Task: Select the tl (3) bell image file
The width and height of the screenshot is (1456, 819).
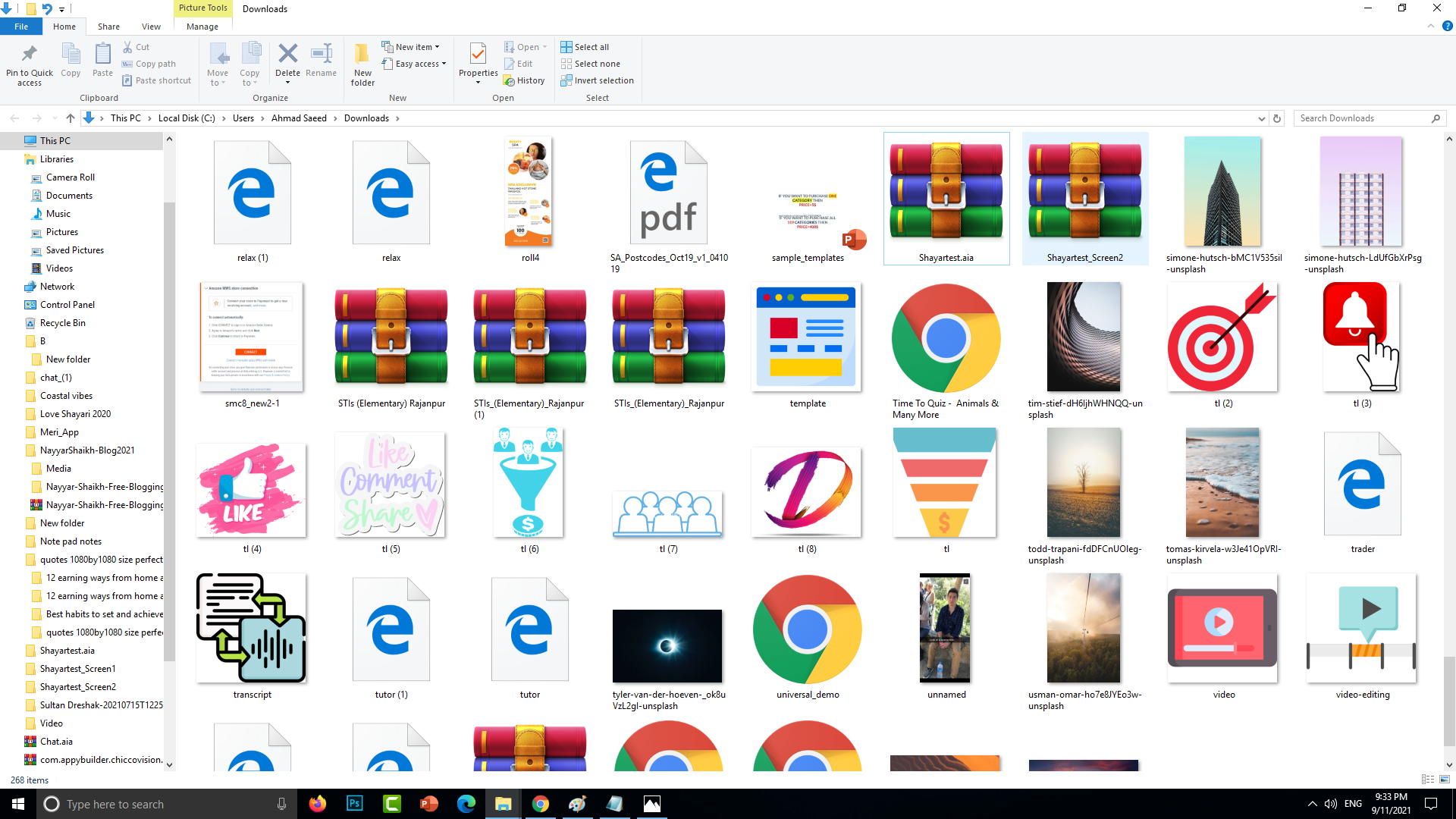Action: tap(1362, 346)
